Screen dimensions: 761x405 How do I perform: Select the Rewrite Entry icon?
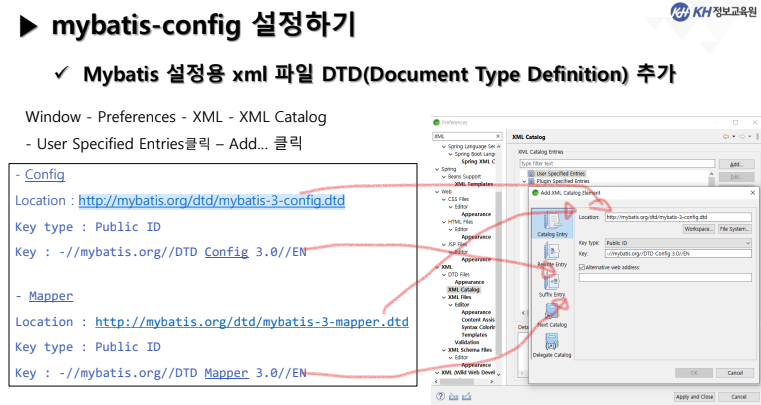pyautogui.click(x=552, y=252)
